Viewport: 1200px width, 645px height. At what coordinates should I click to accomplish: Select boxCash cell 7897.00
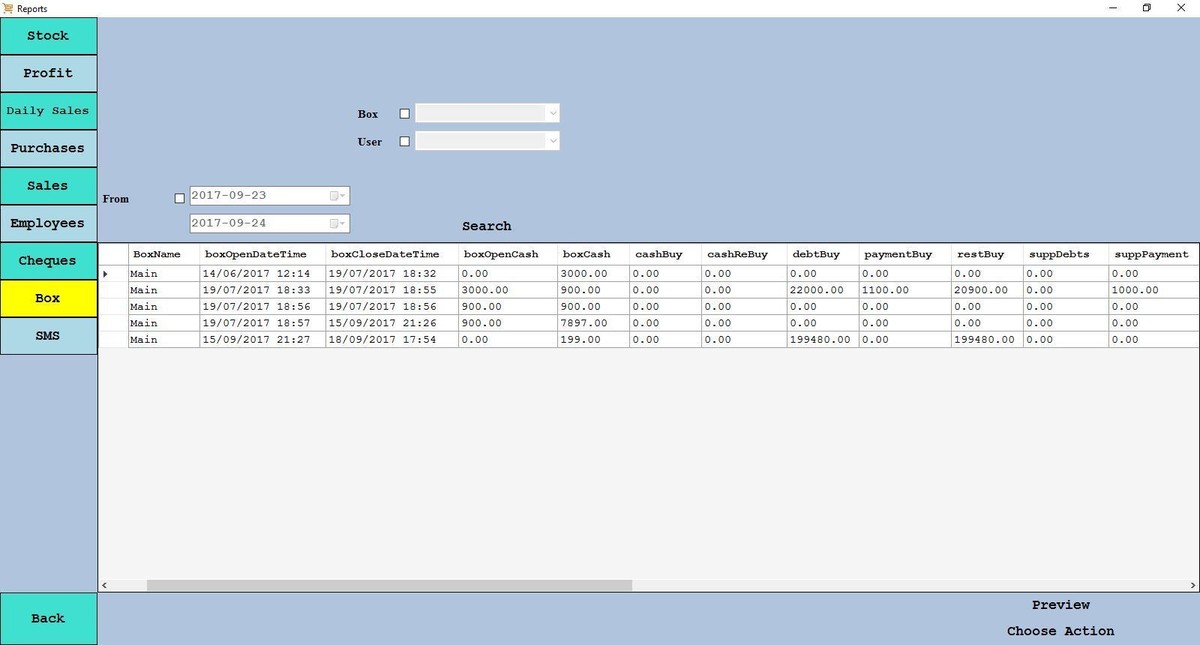coord(593,323)
